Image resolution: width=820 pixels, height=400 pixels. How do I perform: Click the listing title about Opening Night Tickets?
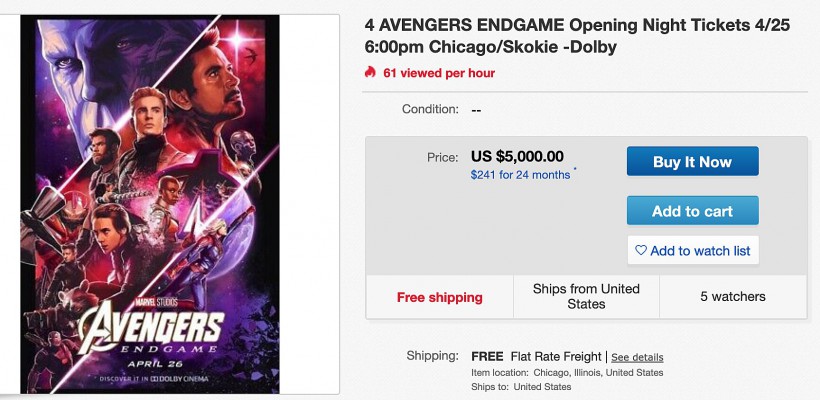(577, 36)
